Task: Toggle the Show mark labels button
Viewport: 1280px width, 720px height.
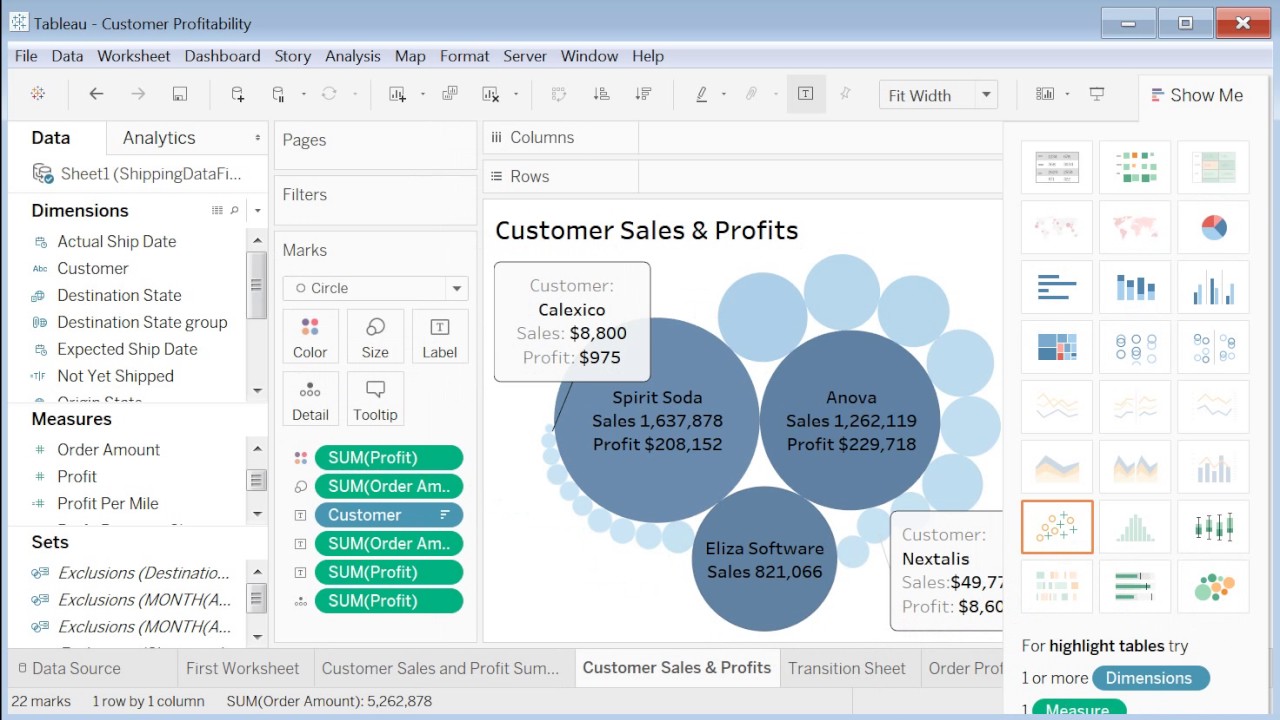Action: (805, 94)
